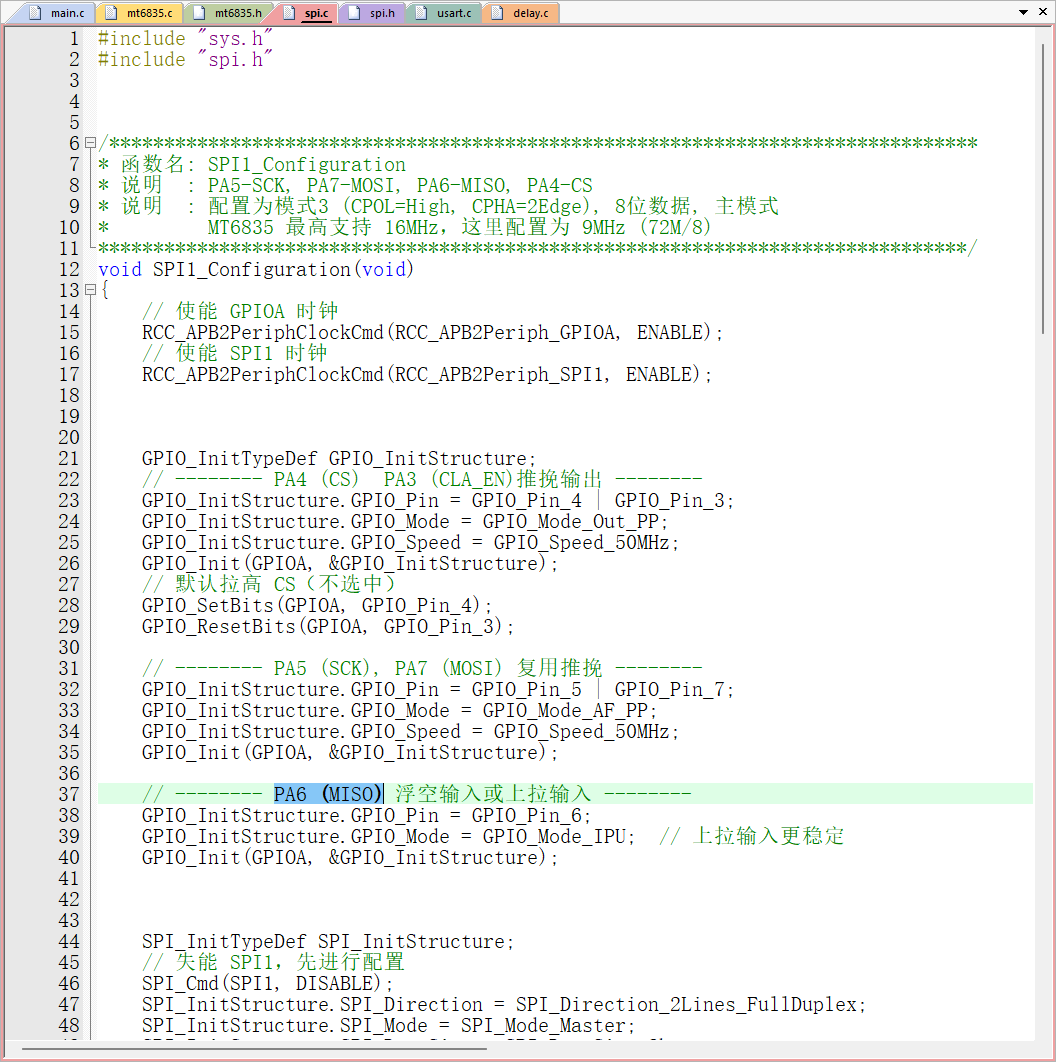Click 'GPIO_Mode_AF_PP' on line 33
Screen dimensions: 1056x1062
(565, 710)
